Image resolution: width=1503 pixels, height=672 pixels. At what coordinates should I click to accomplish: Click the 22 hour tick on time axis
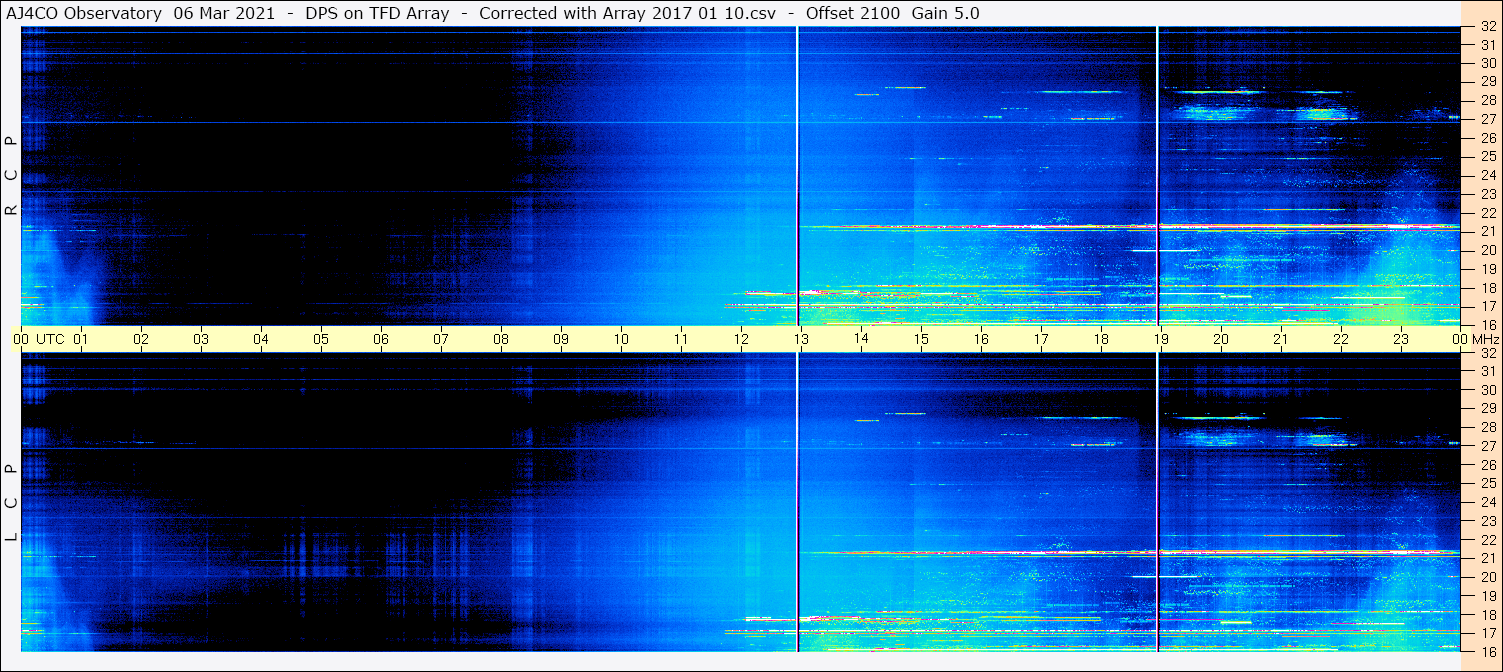pos(1341,339)
